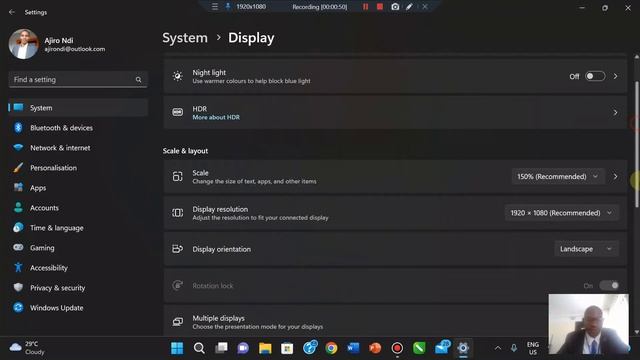The width and height of the screenshot is (640, 360).
Task: Open the recorder menu hamburger icon
Action: pyautogui.click(x=215, y=7)
